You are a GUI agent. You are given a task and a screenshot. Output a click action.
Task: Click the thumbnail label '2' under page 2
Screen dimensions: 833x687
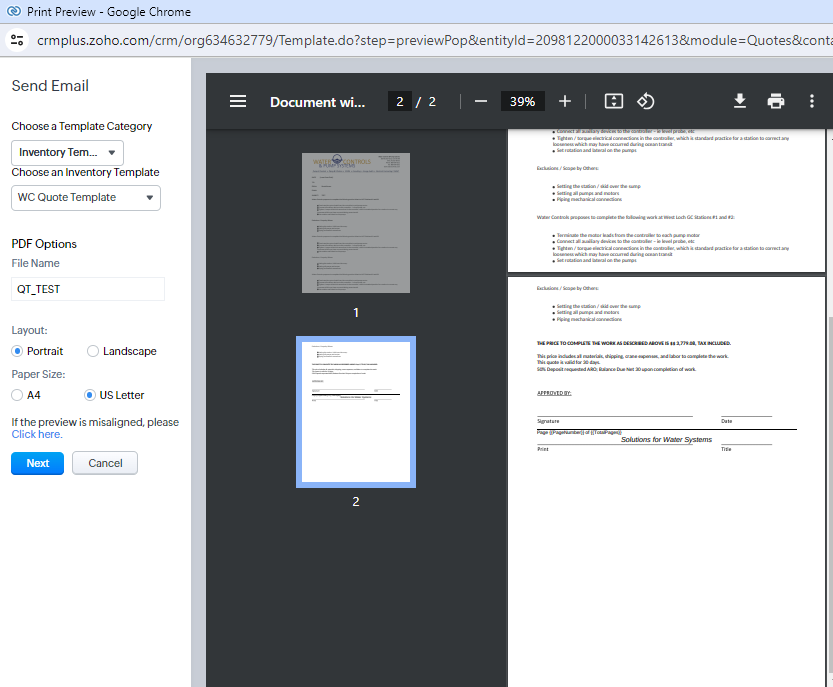tap(356, 502)
